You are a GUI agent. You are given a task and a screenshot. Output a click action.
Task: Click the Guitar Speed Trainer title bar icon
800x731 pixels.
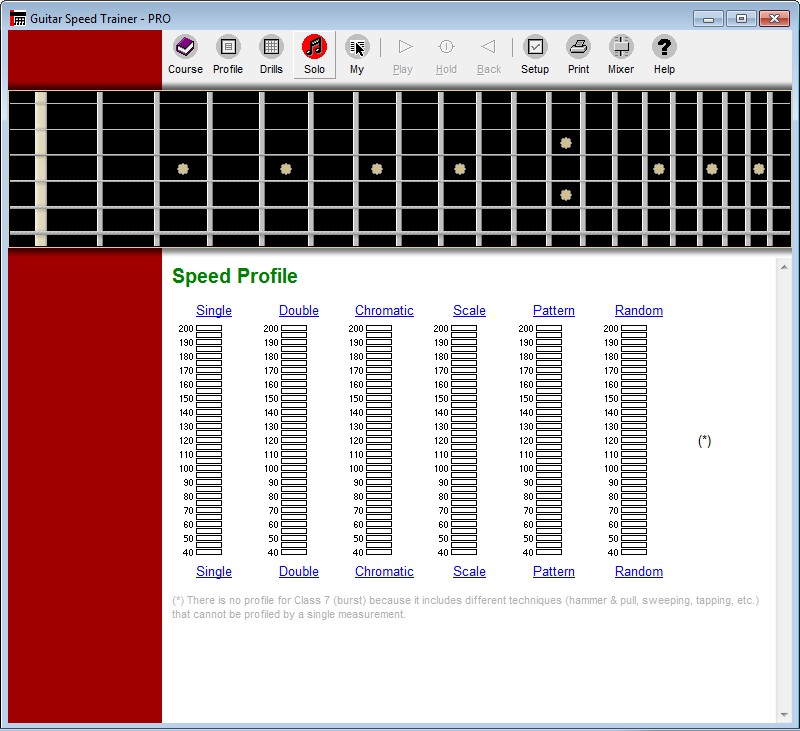pyautogui.click(x=18, y=18)
